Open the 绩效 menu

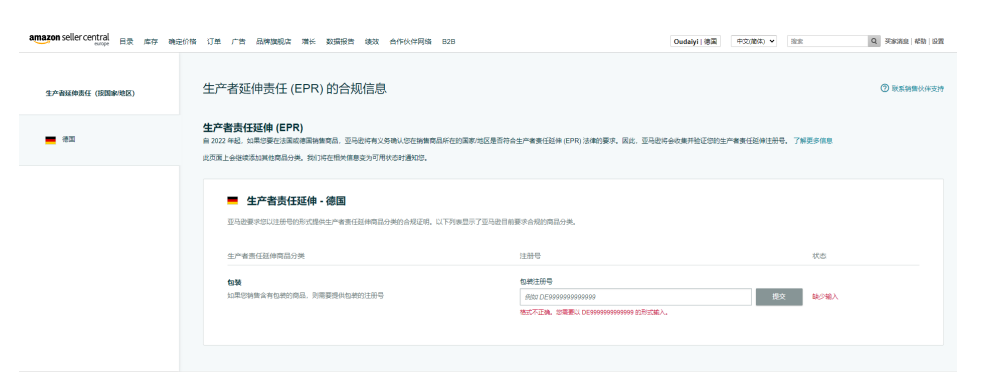point(372,42)
